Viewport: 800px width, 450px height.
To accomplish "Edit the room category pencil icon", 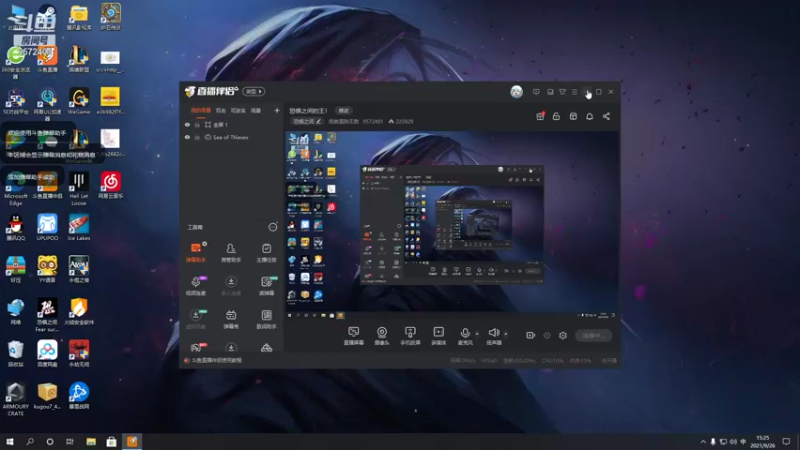I will coord(318,121).
